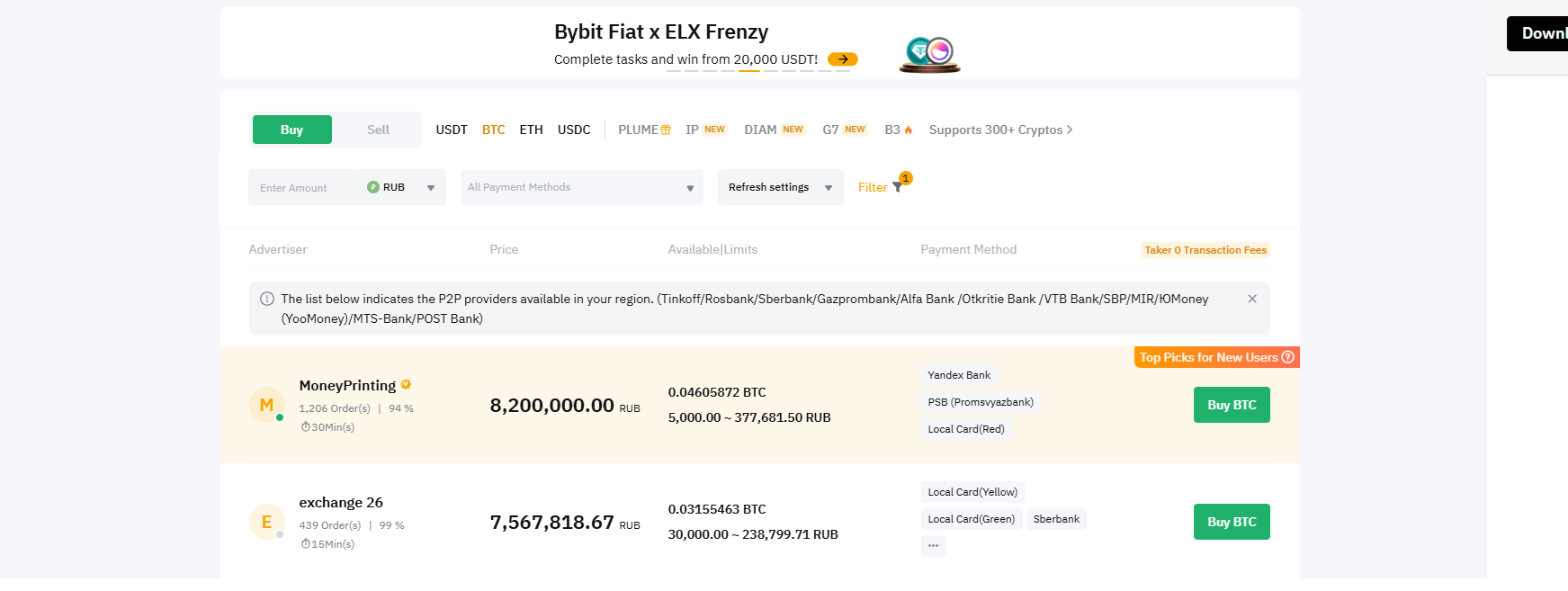
Task: Switch to the Sell toggle
Action: (378, 130)
